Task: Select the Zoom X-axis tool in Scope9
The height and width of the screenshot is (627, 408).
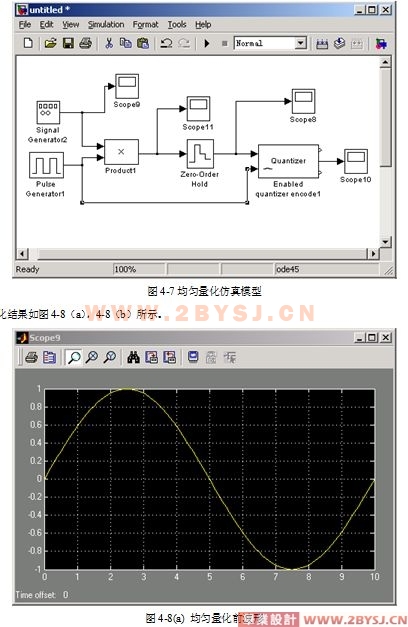Action: (x=92, y=357)
